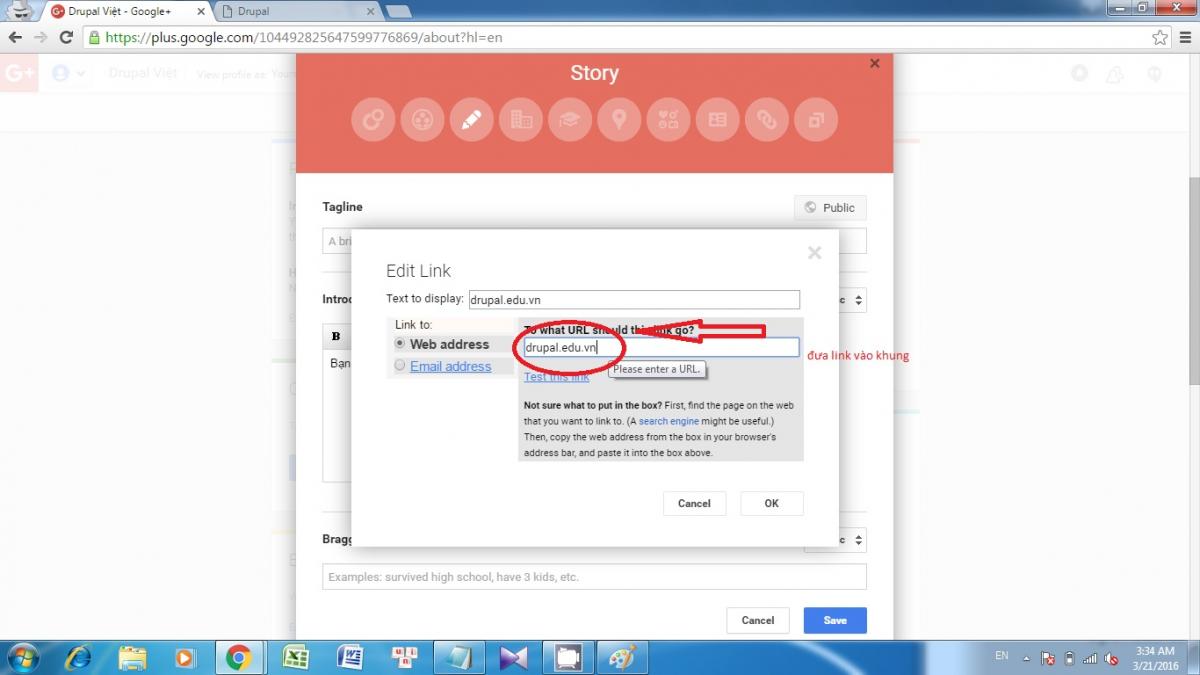1200x675 pixels.
Task: Click the blue Save button
Action: point(835,620)
